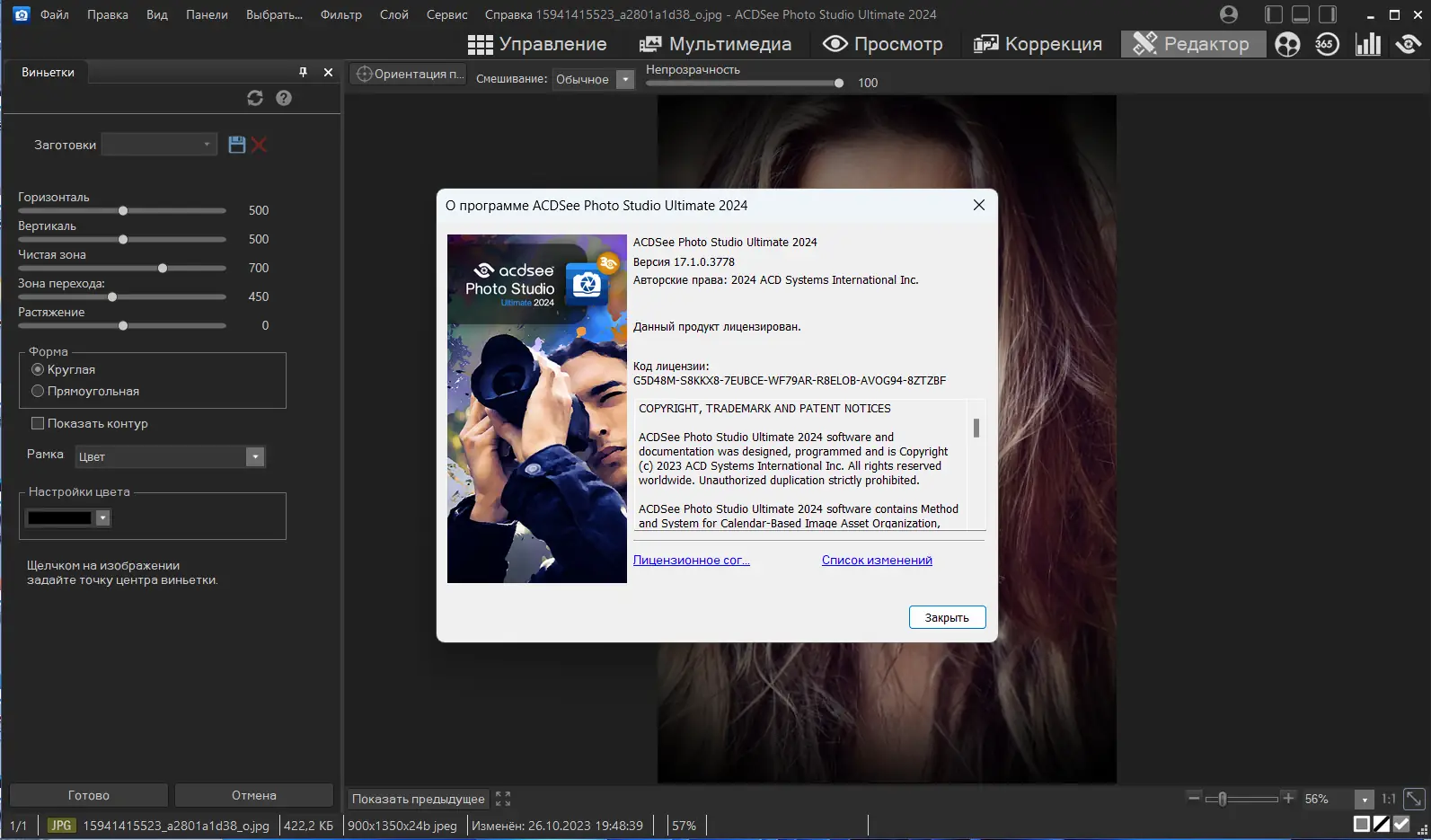This screenshot has height=840, width=1431.
Task: Toggle the bottom panel layout icon
Action: click(1301, 14)
